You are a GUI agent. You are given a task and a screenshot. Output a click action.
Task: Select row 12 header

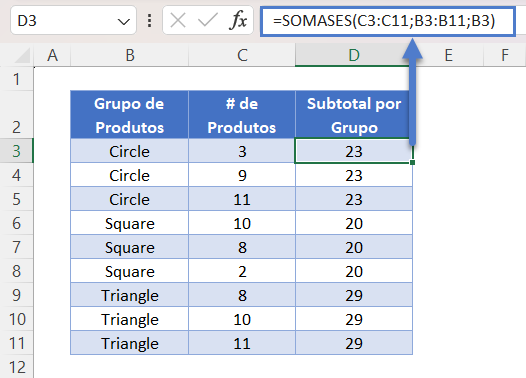coord(16,367)
